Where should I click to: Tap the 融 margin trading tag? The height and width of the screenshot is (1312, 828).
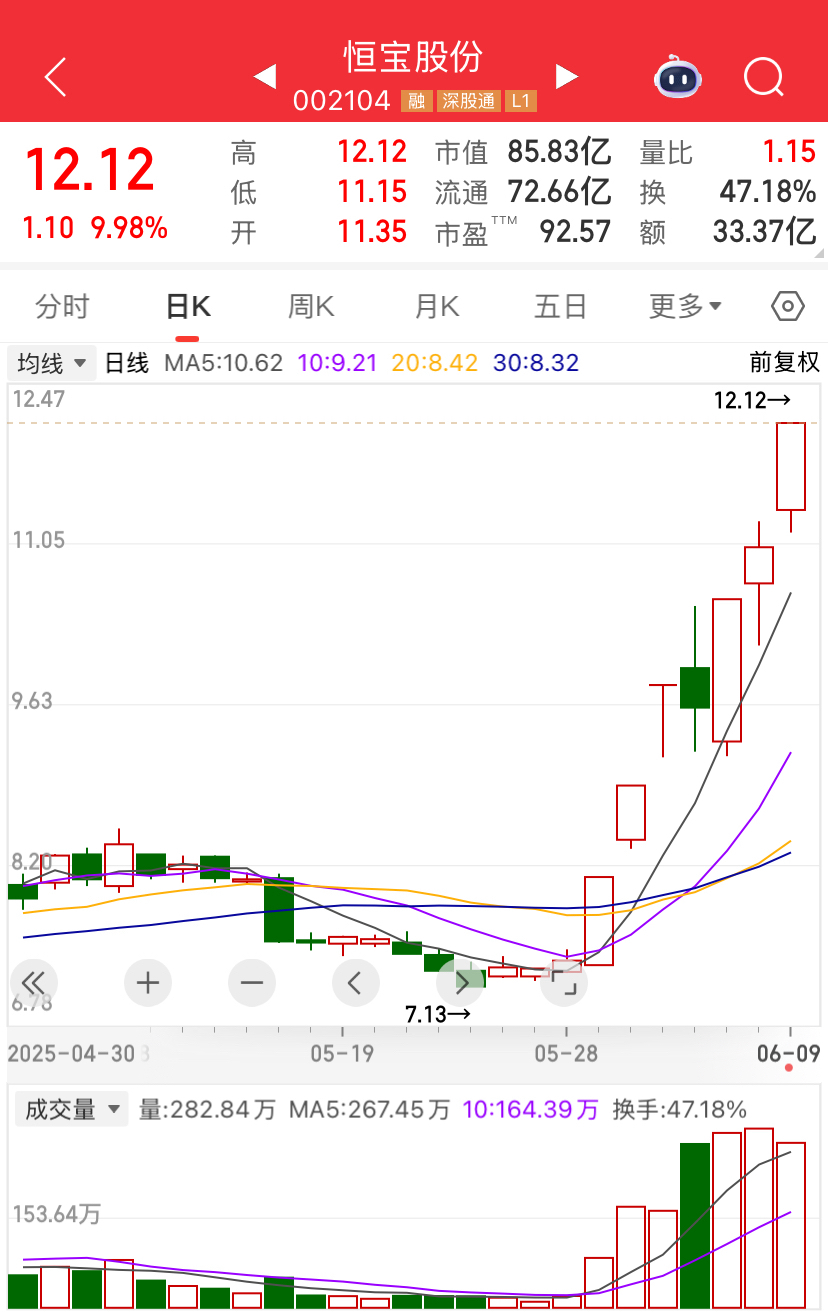coord(416,101)
